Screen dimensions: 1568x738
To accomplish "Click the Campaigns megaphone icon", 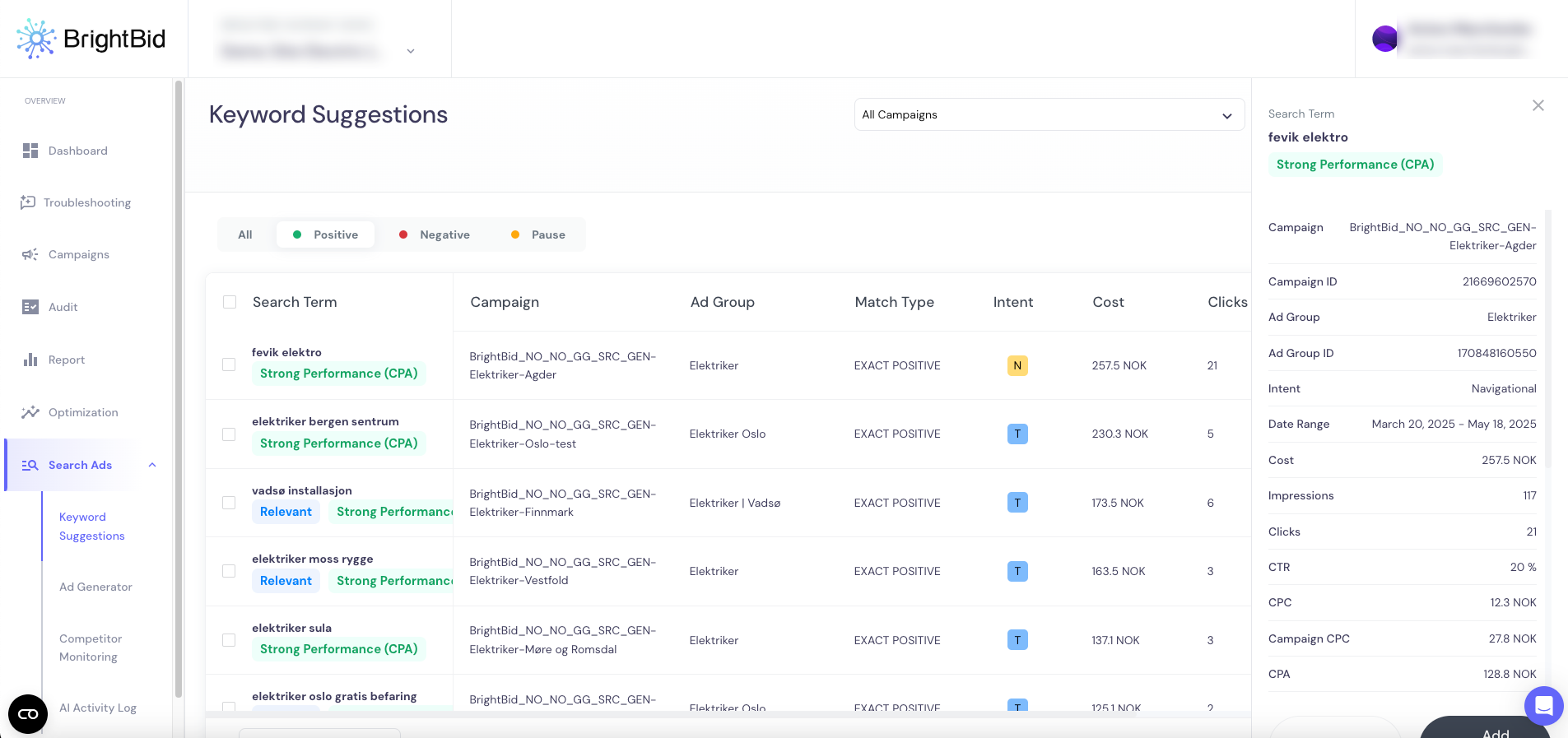I will click(x=30, y=254).
